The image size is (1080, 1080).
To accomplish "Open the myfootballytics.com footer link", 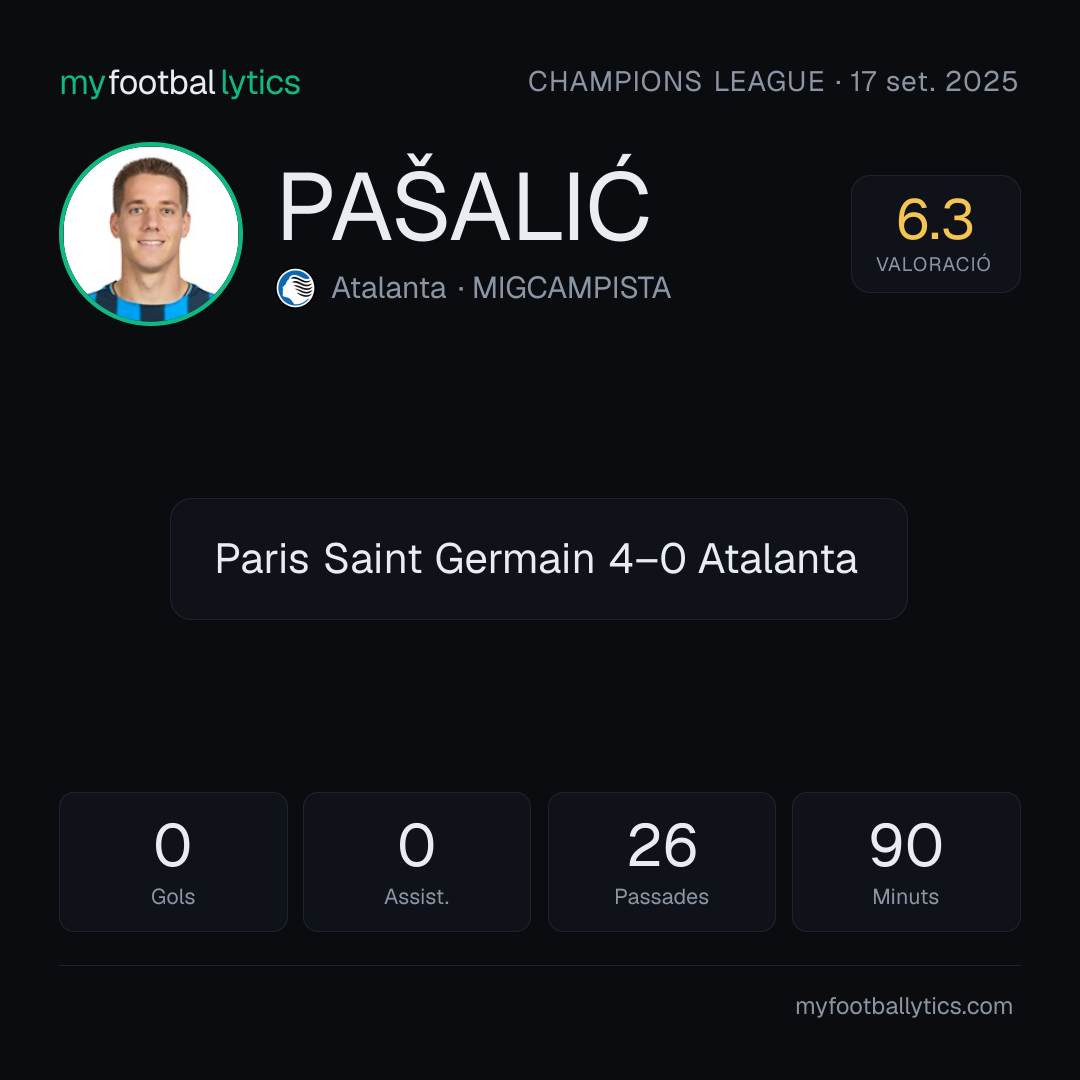I will (x=904, y=1006).
